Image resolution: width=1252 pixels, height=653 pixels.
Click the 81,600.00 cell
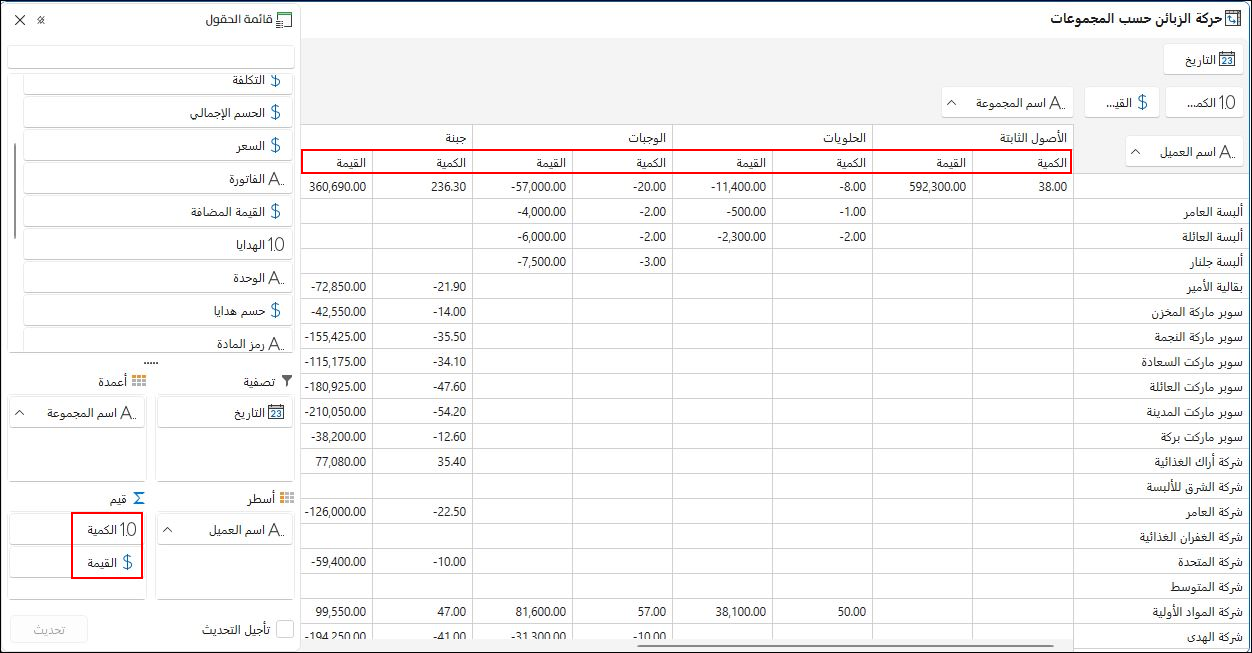tap(522, 612)
